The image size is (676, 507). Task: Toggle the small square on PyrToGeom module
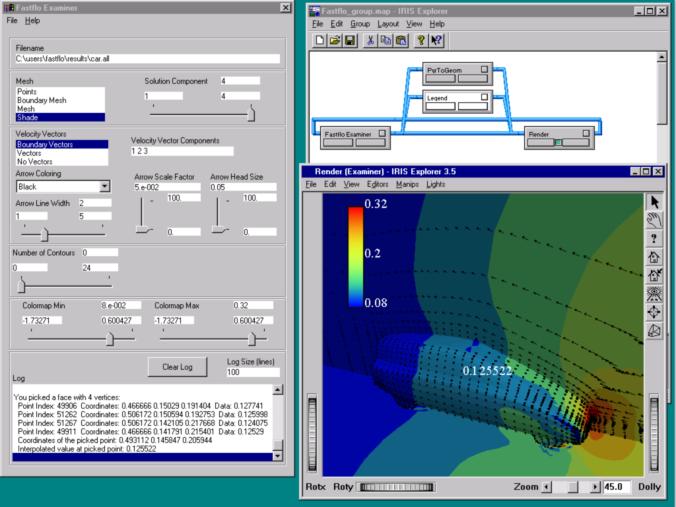(485, 69)
